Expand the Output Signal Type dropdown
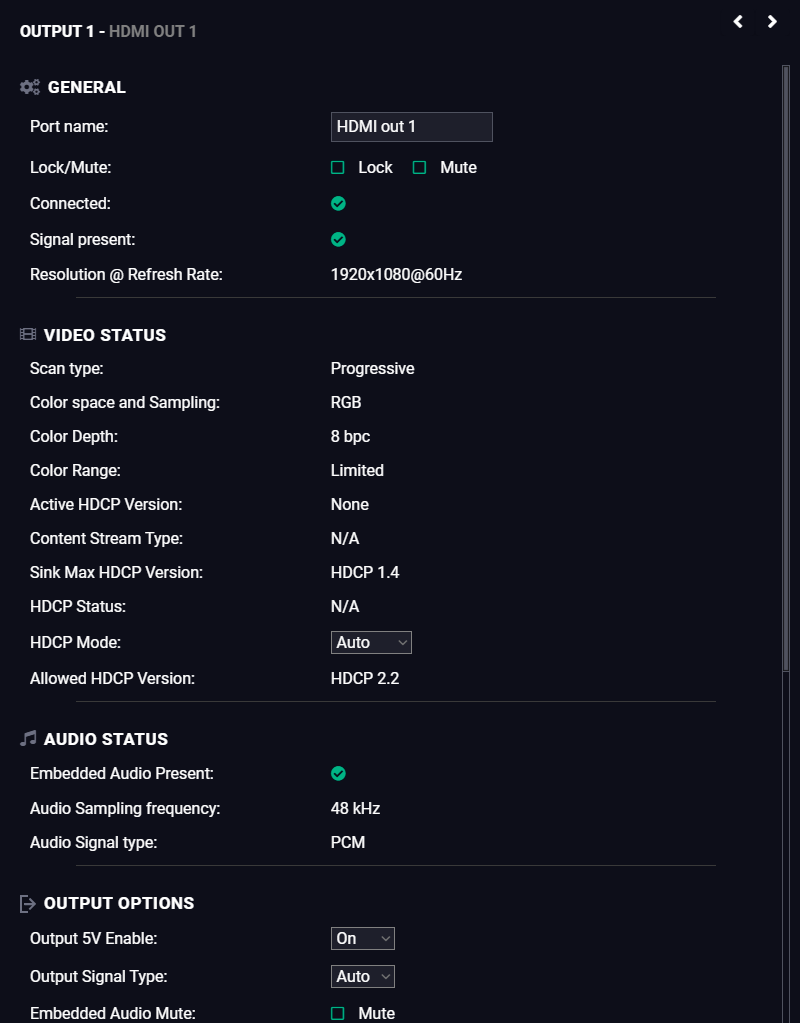The image size is (800, 1023). pyautogui.click(x=363, y=977)
